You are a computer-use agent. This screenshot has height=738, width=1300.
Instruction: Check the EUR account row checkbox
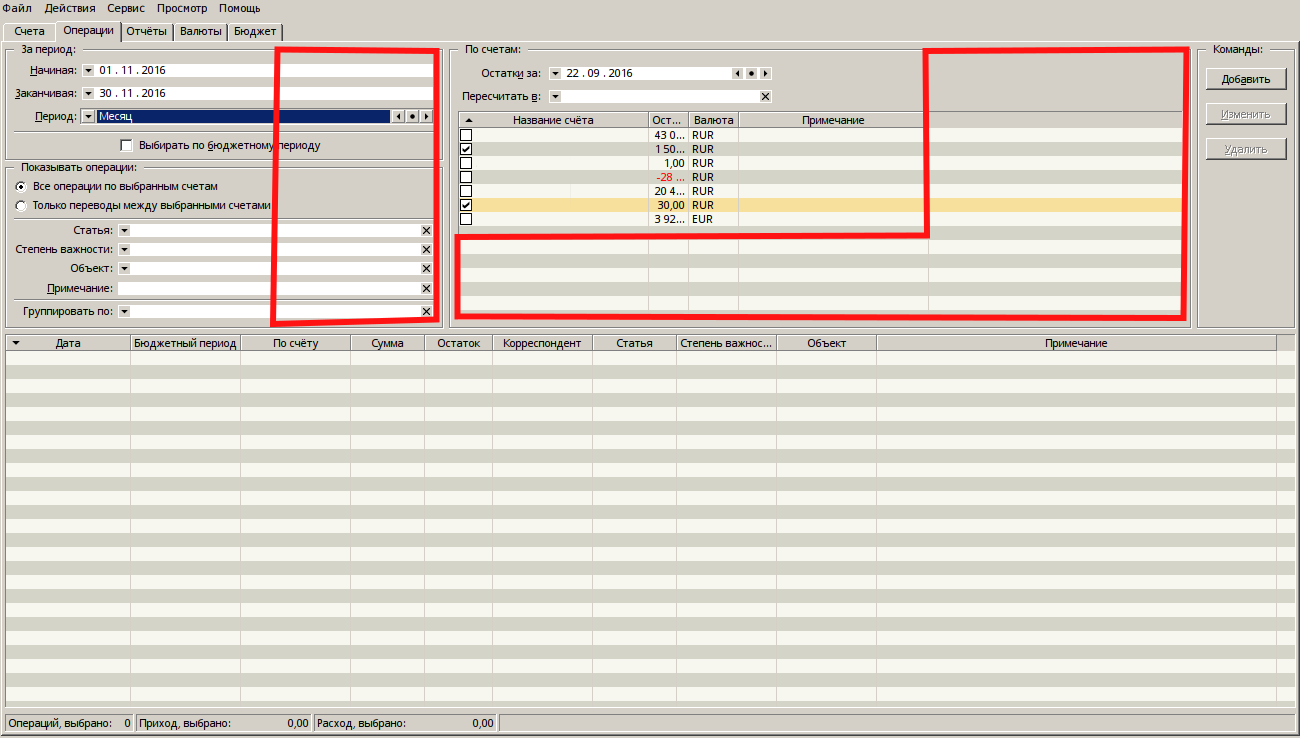466,219
